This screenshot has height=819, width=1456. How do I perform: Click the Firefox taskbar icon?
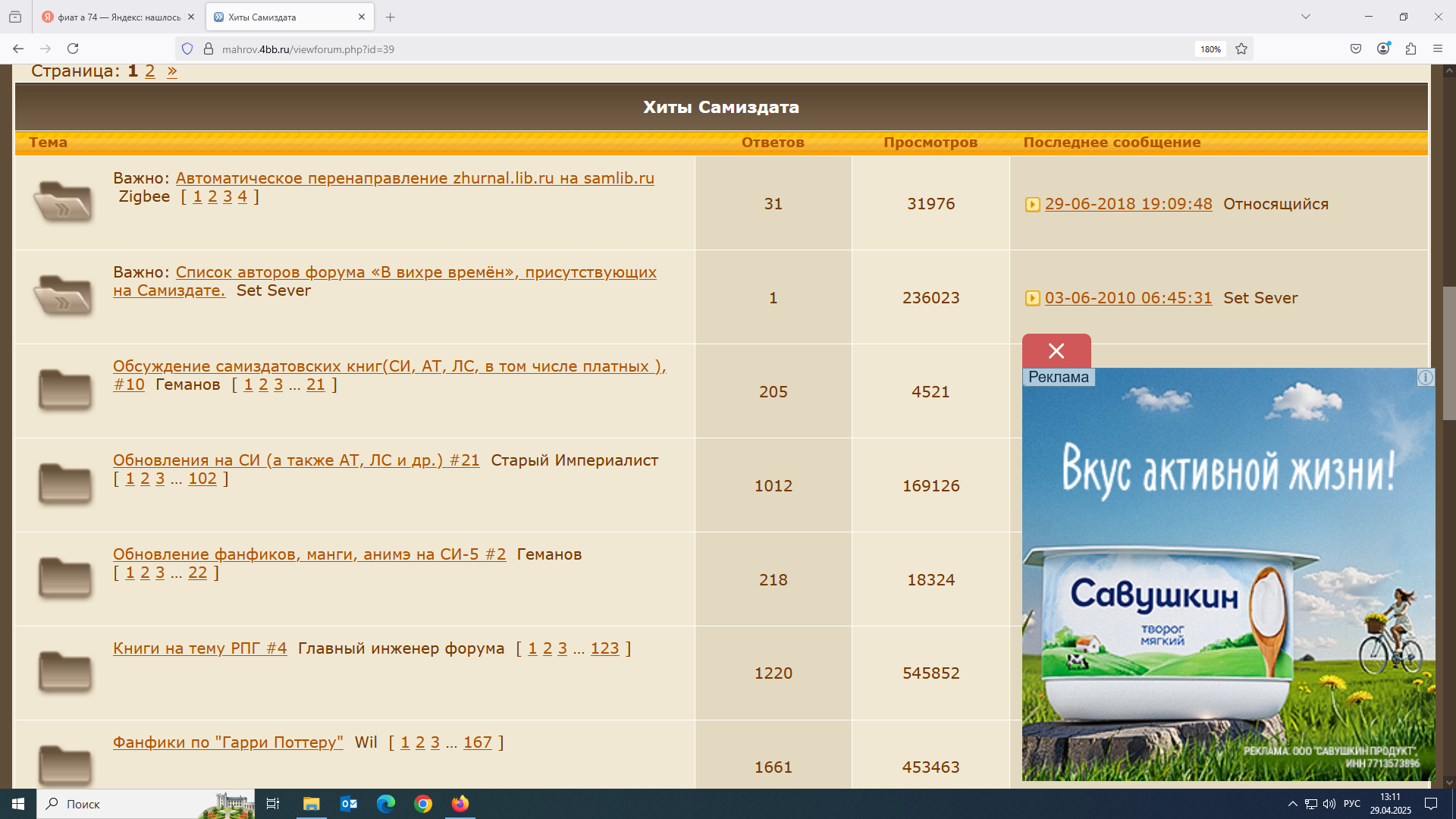(x=460, y=804)
